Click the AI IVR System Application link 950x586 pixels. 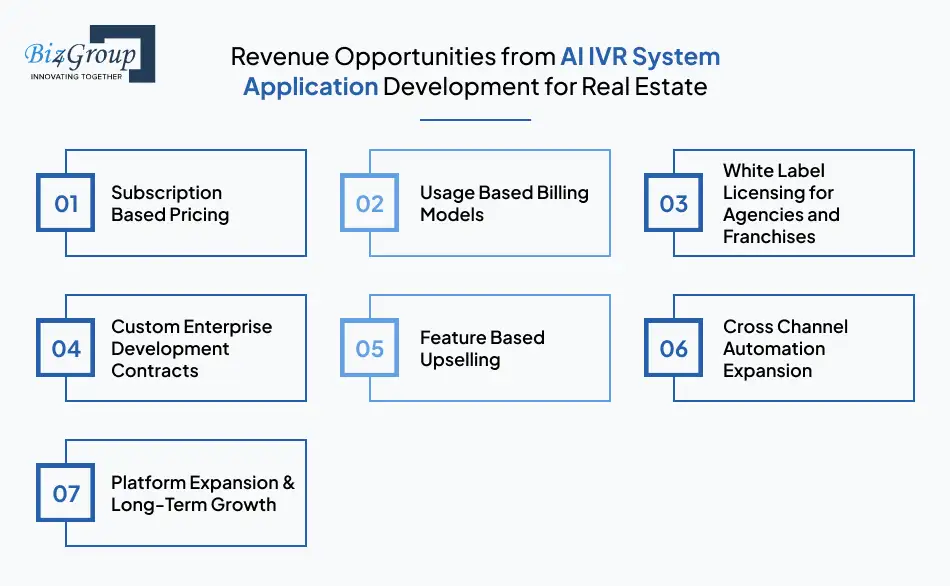[640, 56]
